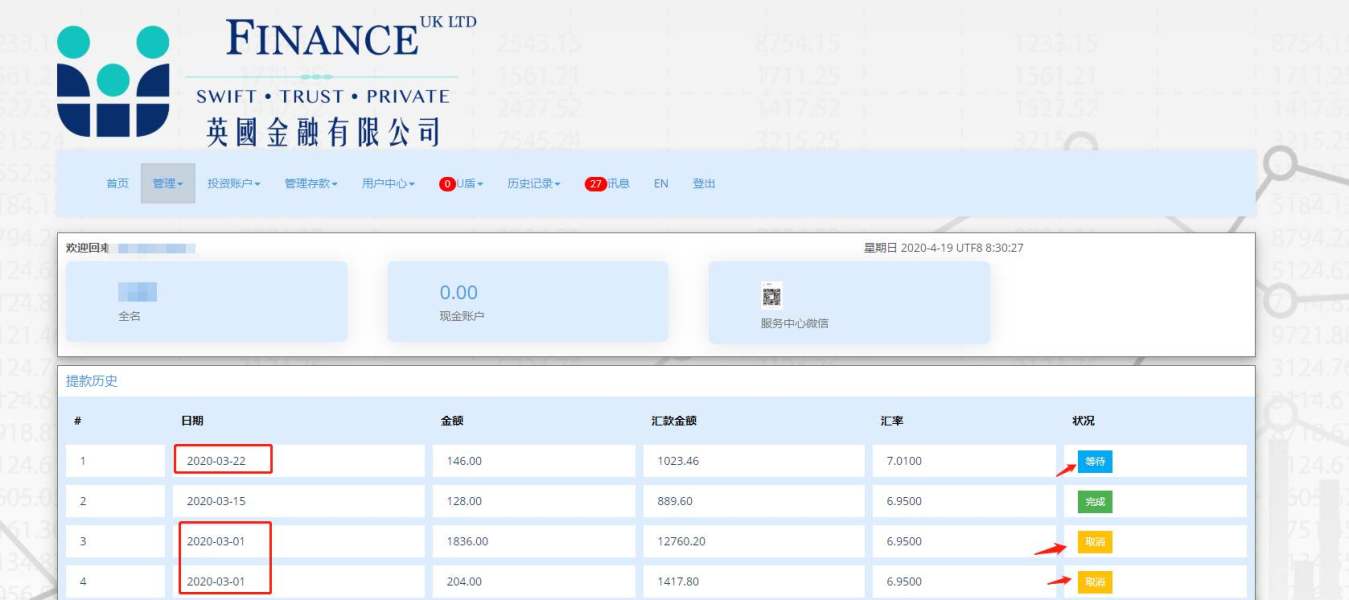Click the 服务中心微信 label
Screen dimensions: 1349x600
click(x=794, y=323)
